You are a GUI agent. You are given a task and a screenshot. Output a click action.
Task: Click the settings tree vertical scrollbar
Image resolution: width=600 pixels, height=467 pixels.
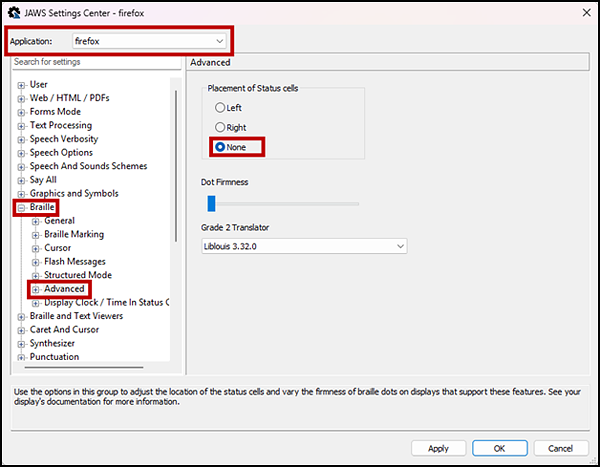(x=176, y=166)
